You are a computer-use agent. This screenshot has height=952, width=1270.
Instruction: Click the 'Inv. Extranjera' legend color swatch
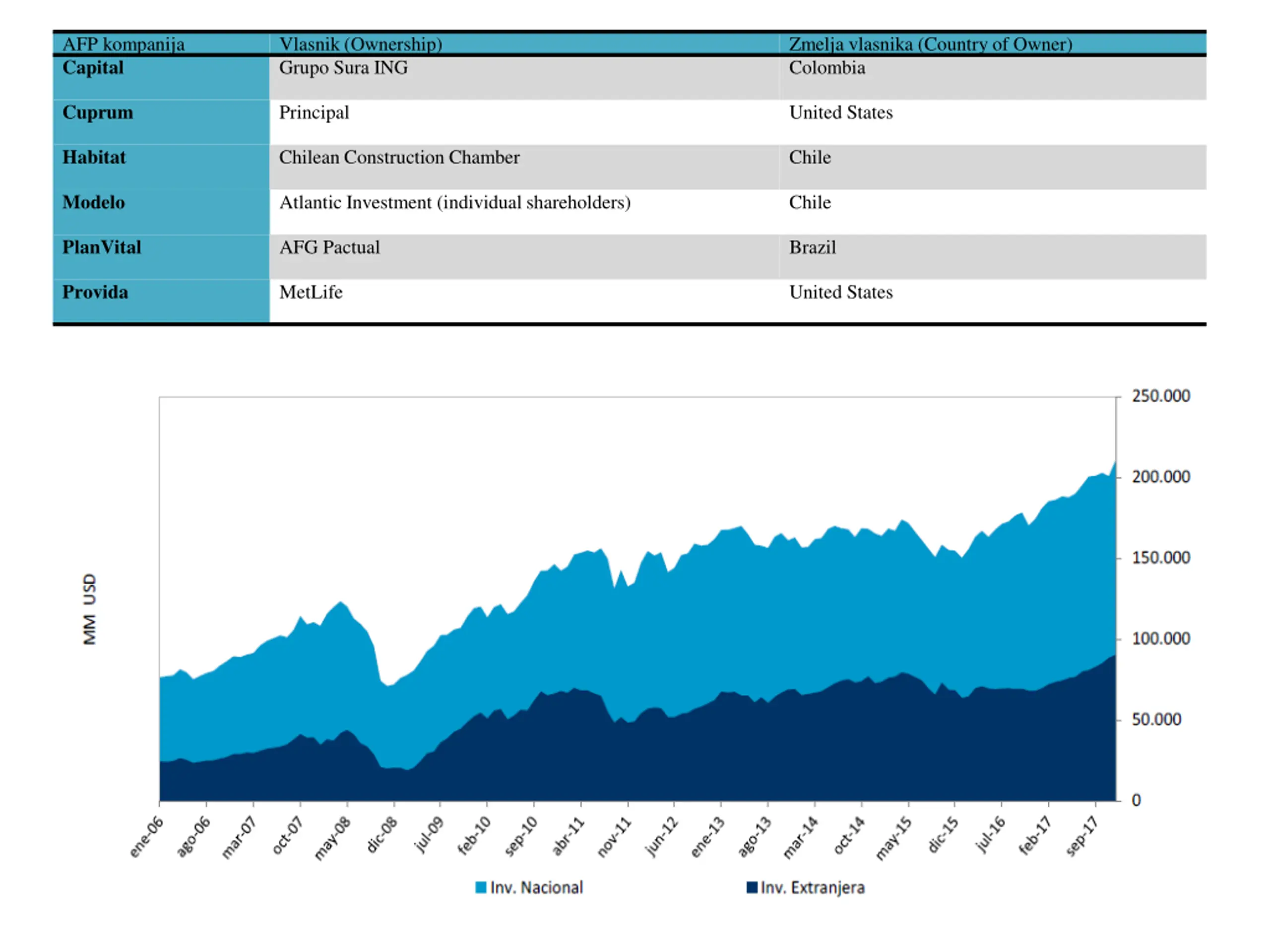(x=752, y=887)
